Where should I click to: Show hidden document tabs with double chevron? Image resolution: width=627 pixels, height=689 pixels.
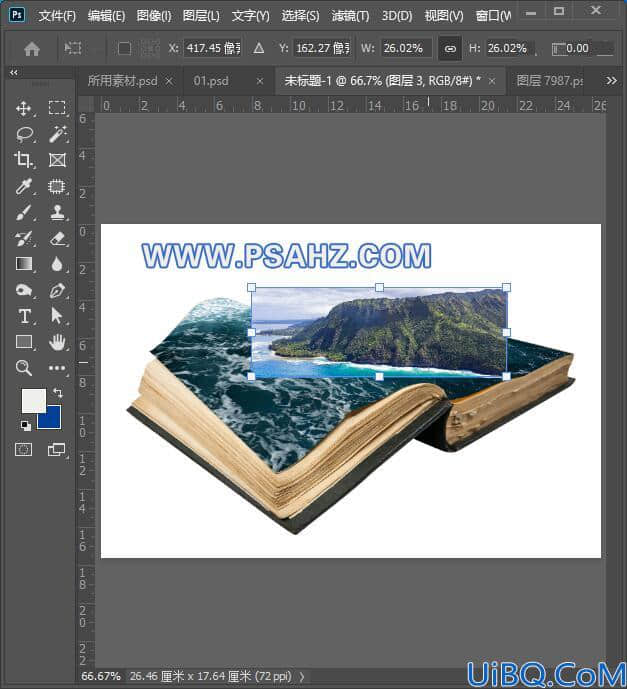click(x=611, y=80)
